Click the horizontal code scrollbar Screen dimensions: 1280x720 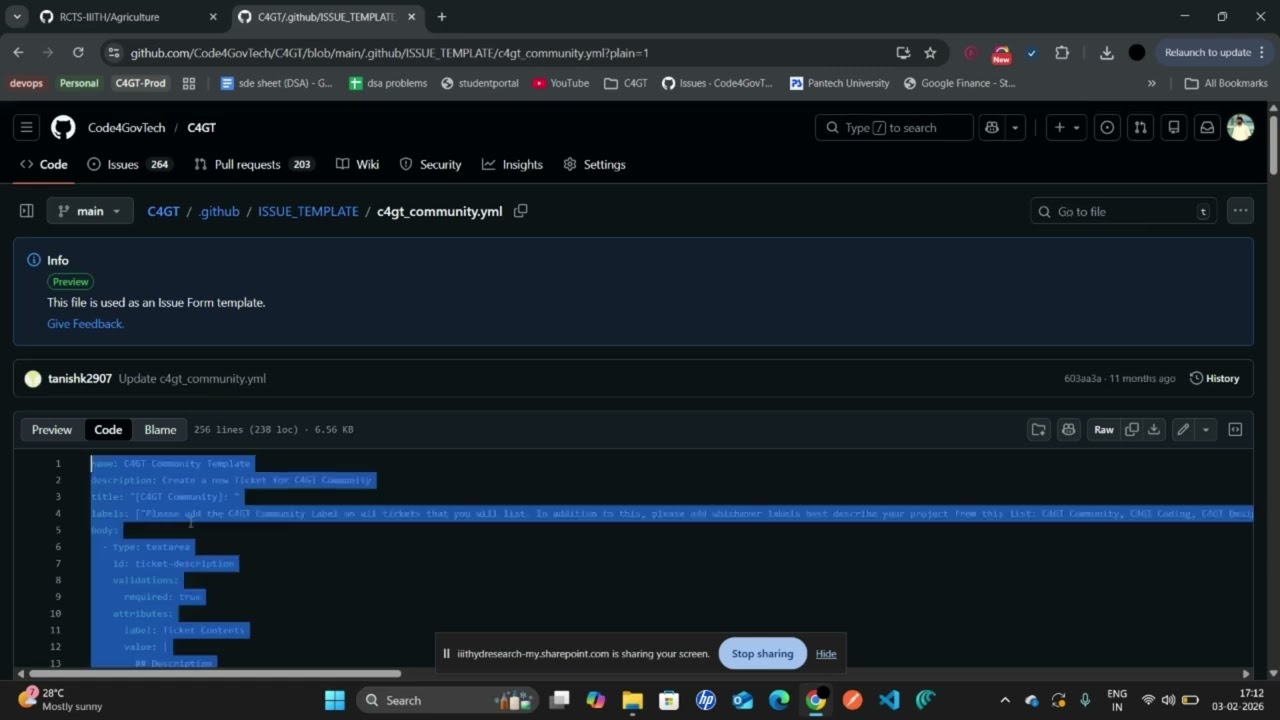(215, 673)
